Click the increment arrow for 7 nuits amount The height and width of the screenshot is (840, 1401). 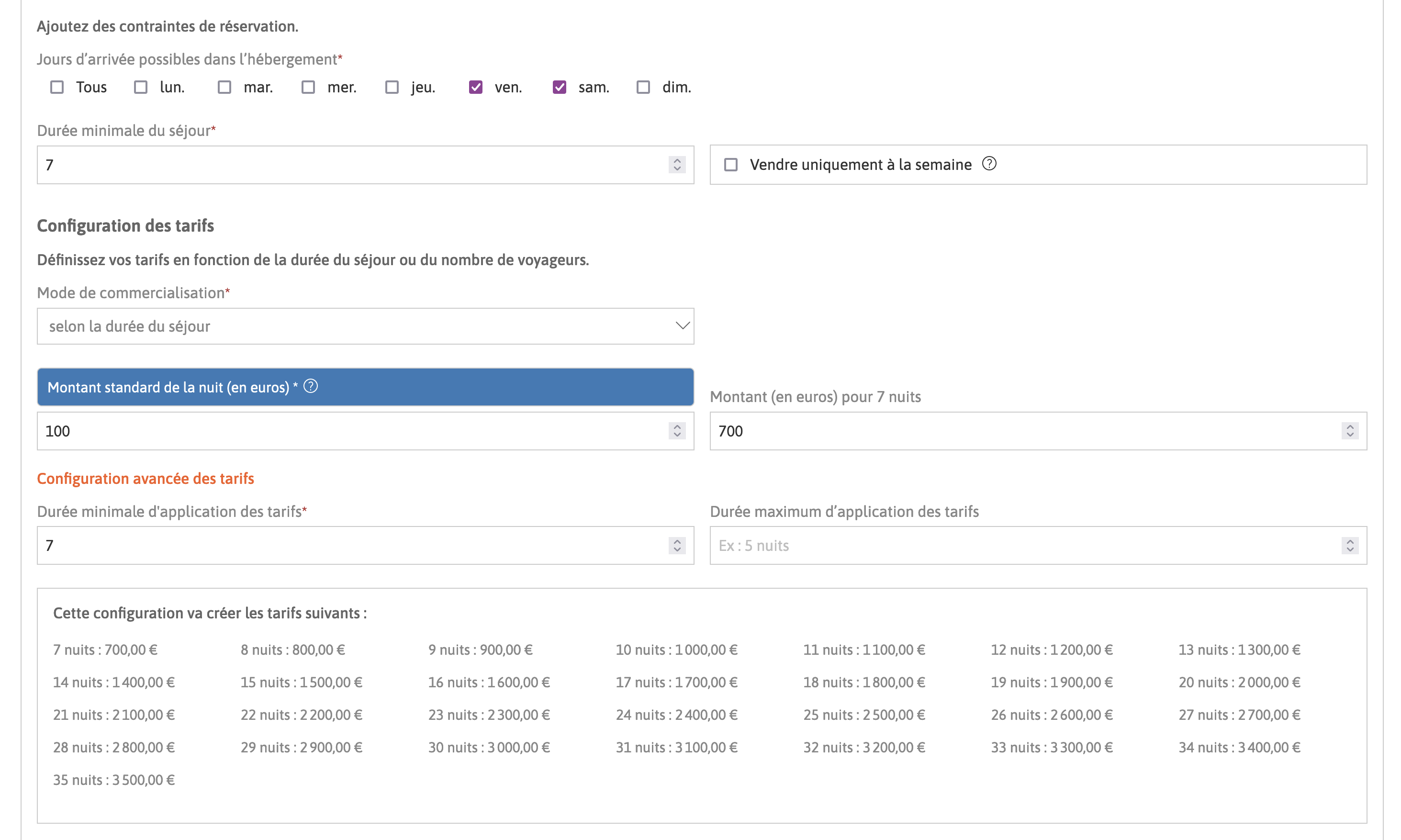coord(1350,427)
